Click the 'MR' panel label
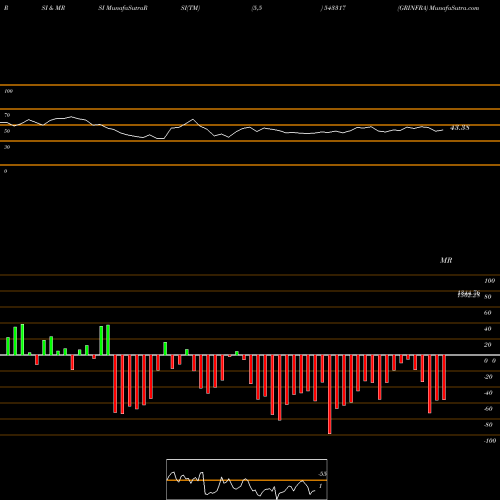The width and height of the screenshot is (500, 500). pos(446,260)
